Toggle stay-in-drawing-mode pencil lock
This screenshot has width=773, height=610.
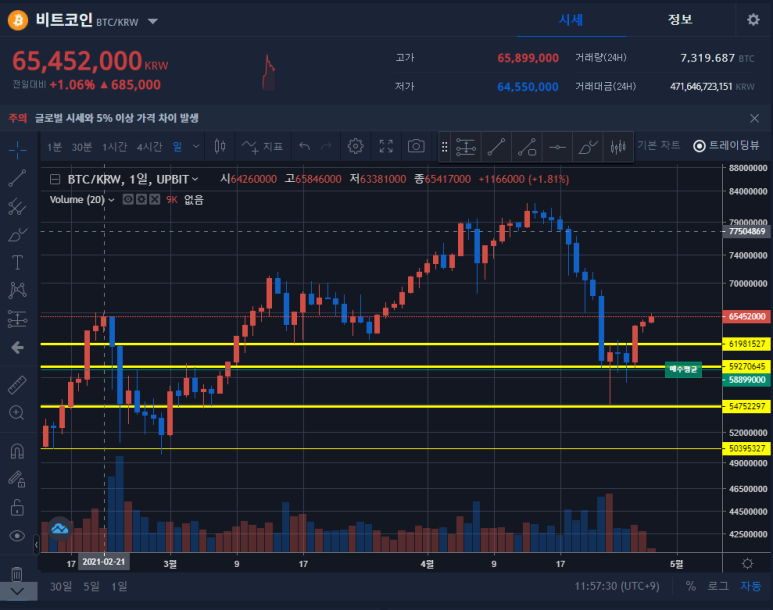tap(17, 479)
